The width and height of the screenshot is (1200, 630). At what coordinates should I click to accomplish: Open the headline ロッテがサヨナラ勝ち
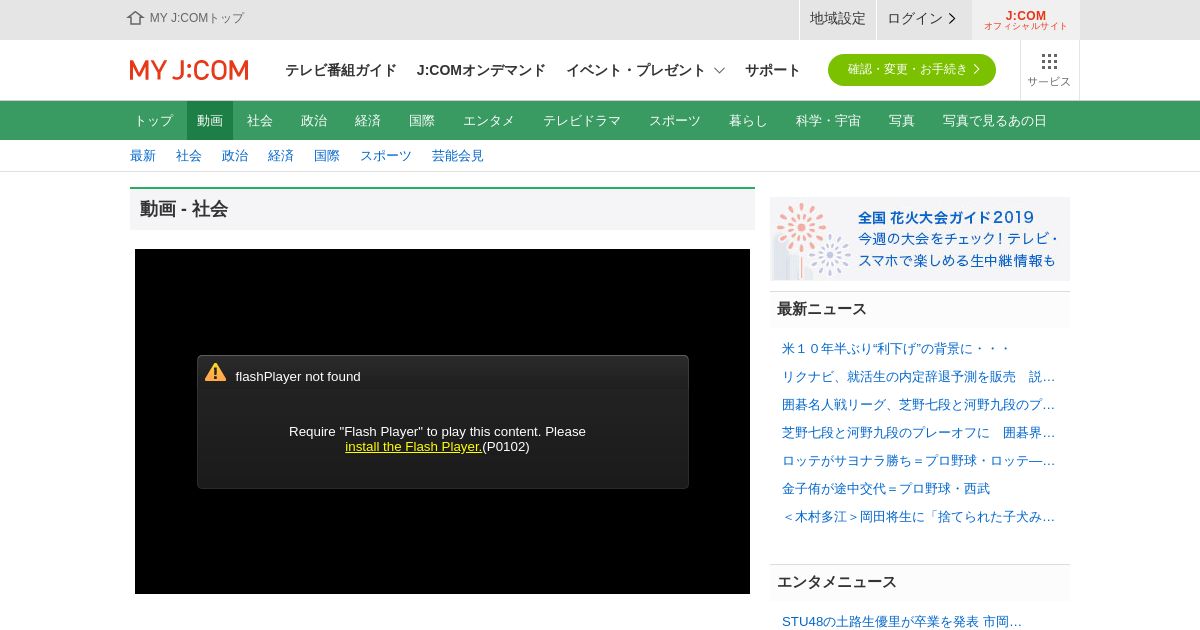(x=918, y=461)
